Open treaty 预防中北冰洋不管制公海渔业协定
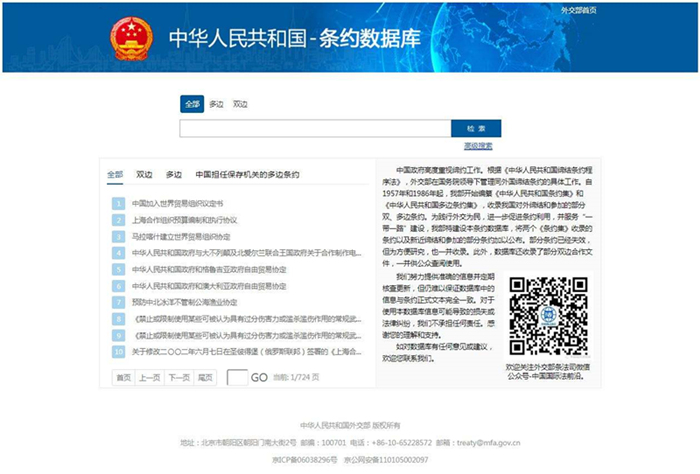The width and height of the screenshot is (700, 474). [x=184, y=303]
